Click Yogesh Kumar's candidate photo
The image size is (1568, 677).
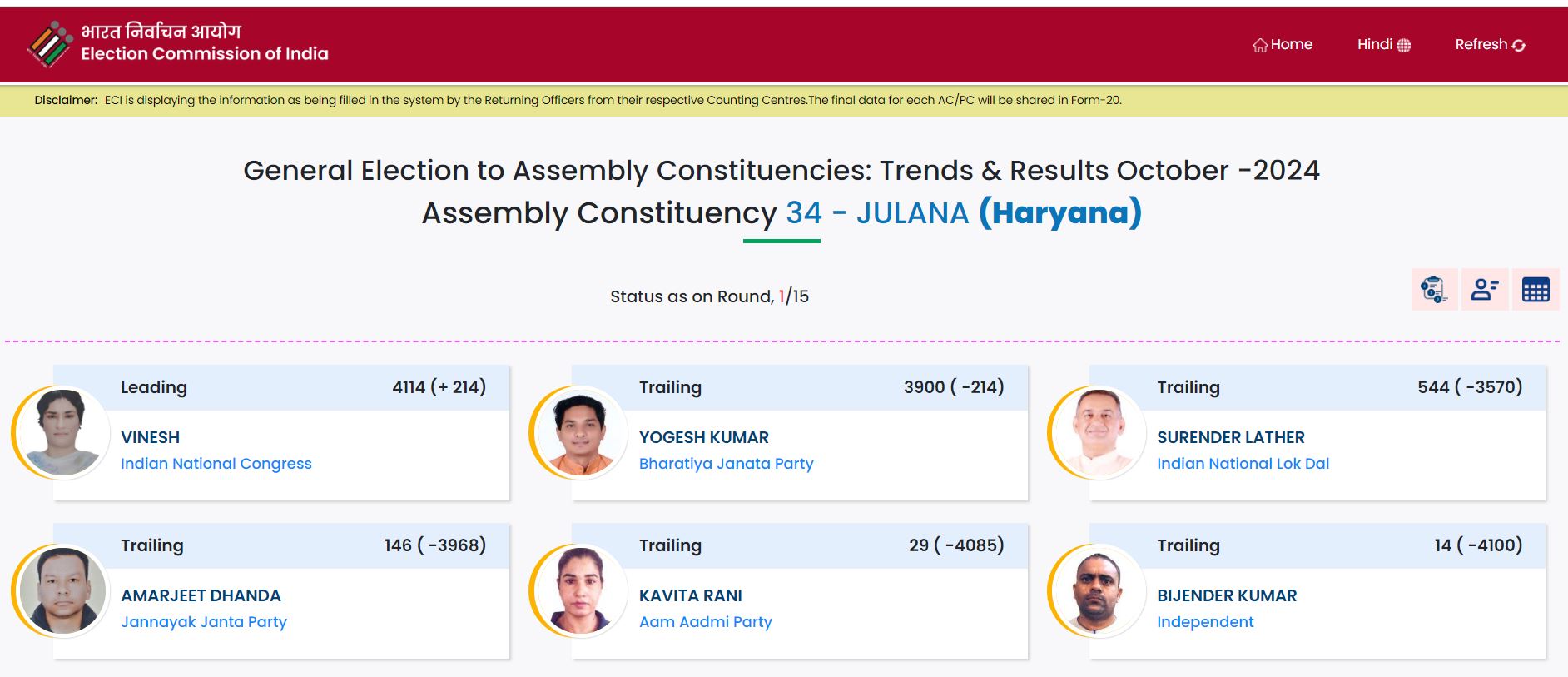tap(580, 432)
